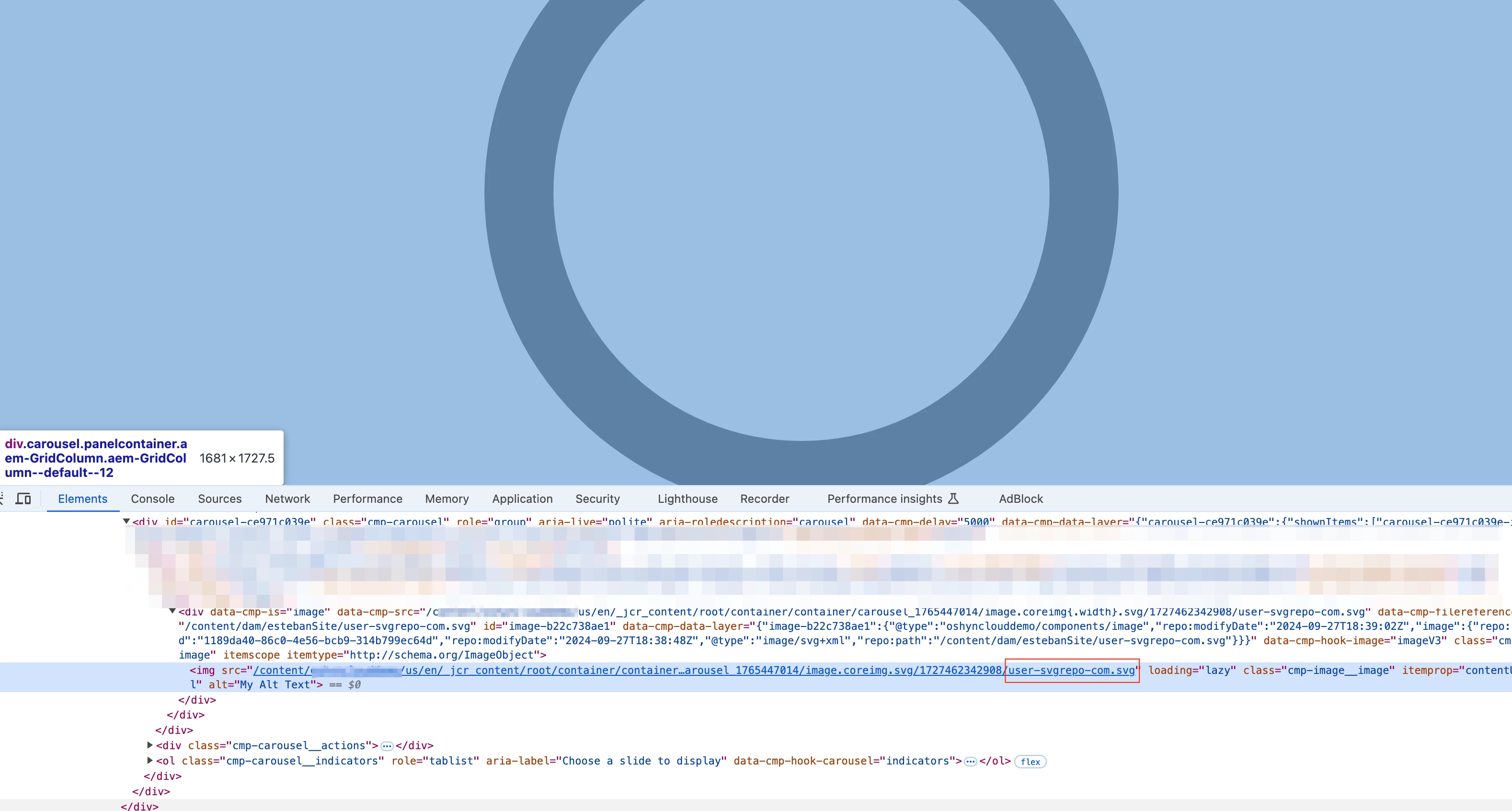Screen dimensions: 1512x811
Task: Click the large circle image in the page
Action: tap(801, 194)
